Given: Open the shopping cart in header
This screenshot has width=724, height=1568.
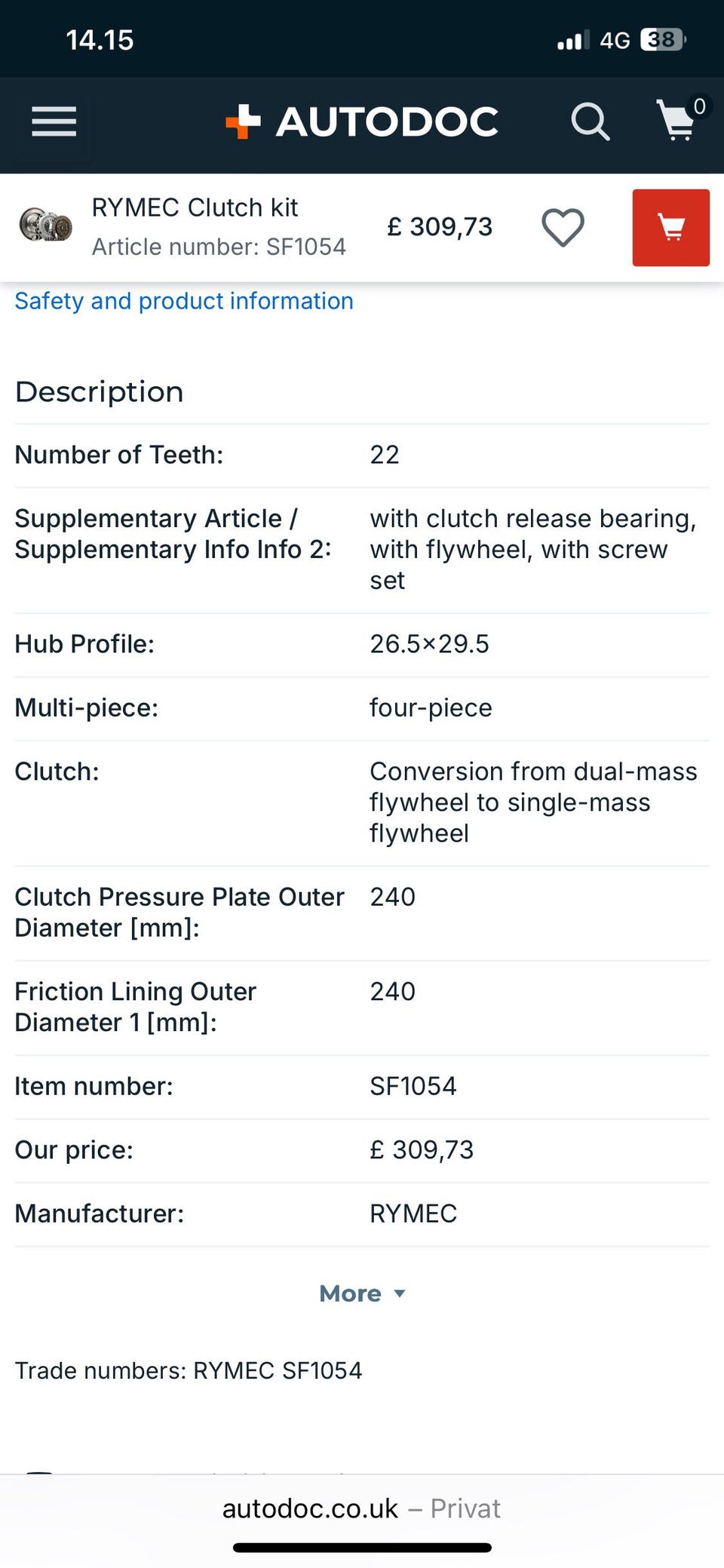Looking at the screenshot, I should [676, 121].
